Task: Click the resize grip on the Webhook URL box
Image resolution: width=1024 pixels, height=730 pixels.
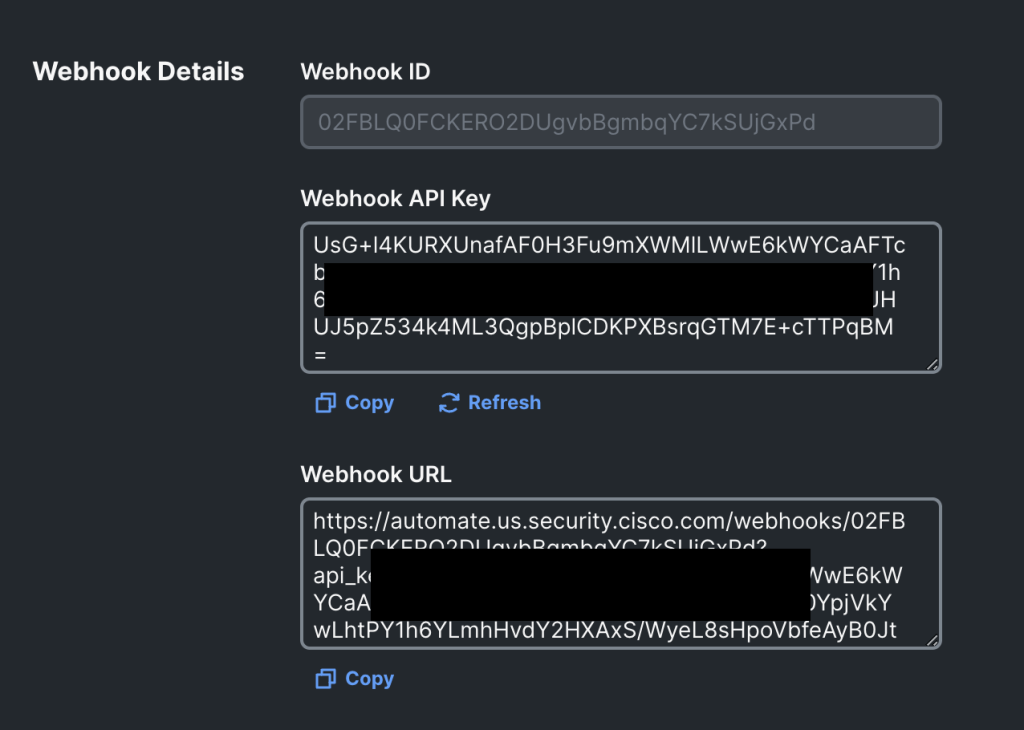Action: point(932,638)
